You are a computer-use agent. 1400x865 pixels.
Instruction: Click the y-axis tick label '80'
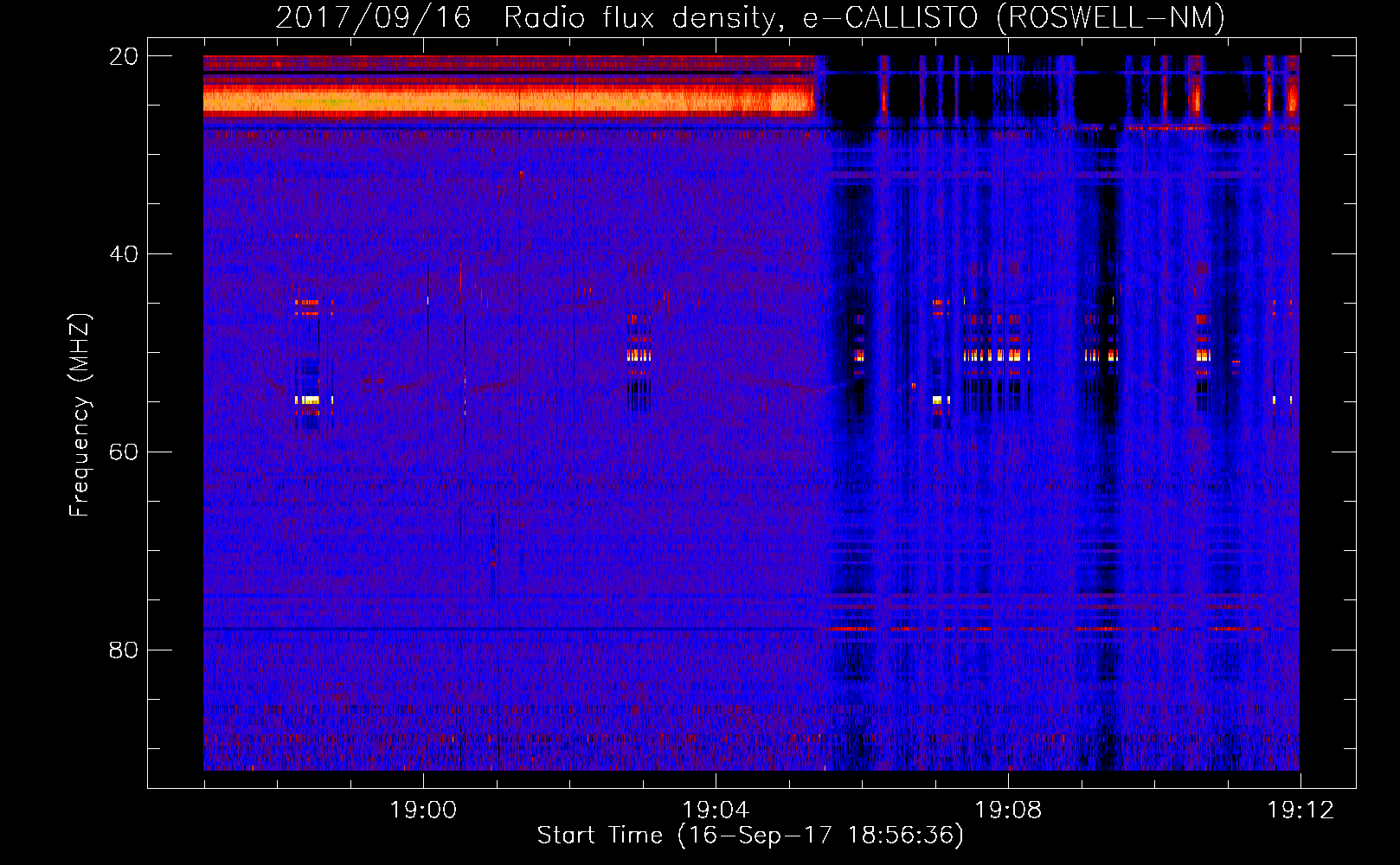tap(124, 650)
